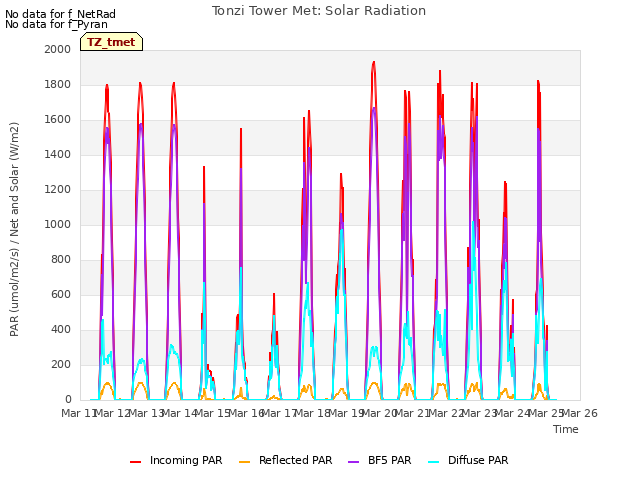Click the Mar 18 Diffuse PAR peak near 970
Screen dimensions: 640x480
coord(342,231)
